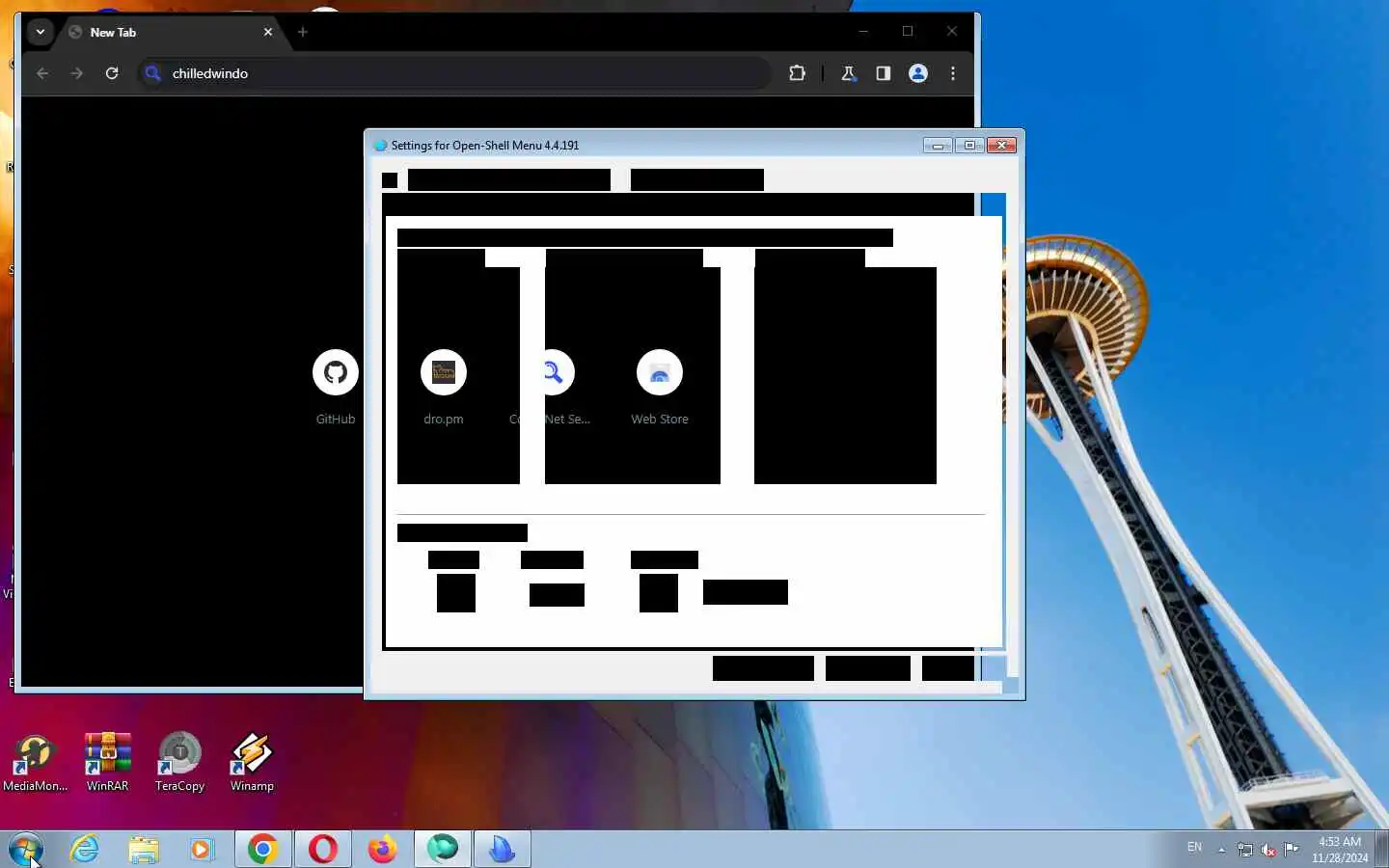
Task: Open the Chrome tab search dropdown
Action: (41, 32)
